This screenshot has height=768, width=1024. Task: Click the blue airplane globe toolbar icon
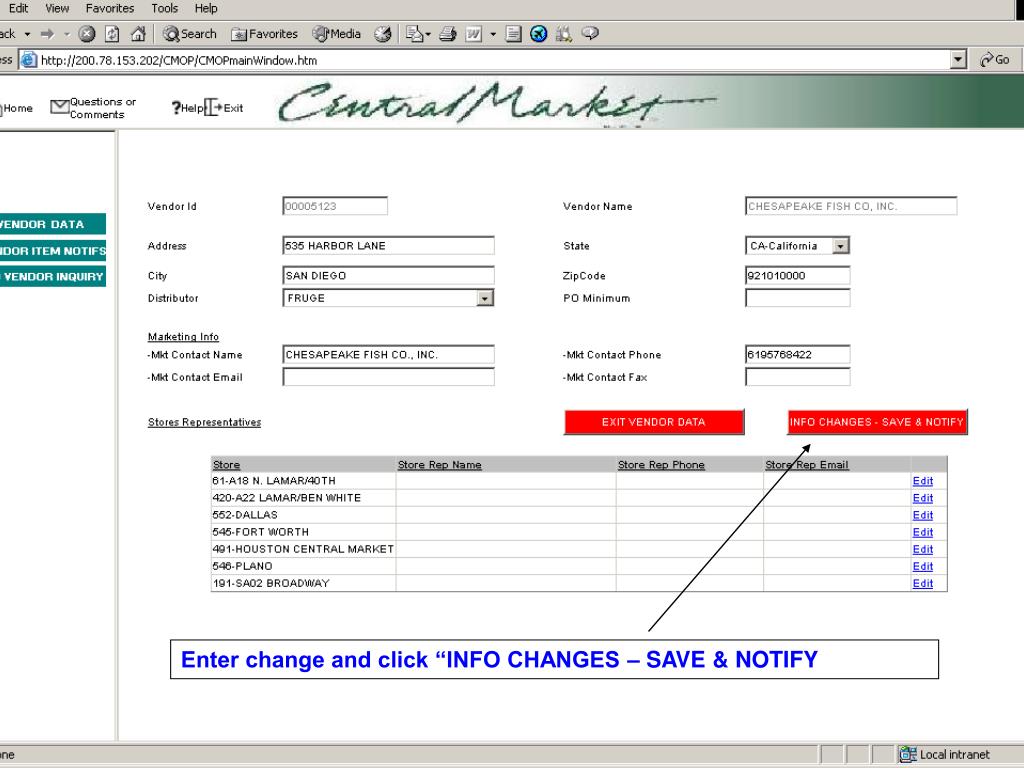[x=539, y=34]
